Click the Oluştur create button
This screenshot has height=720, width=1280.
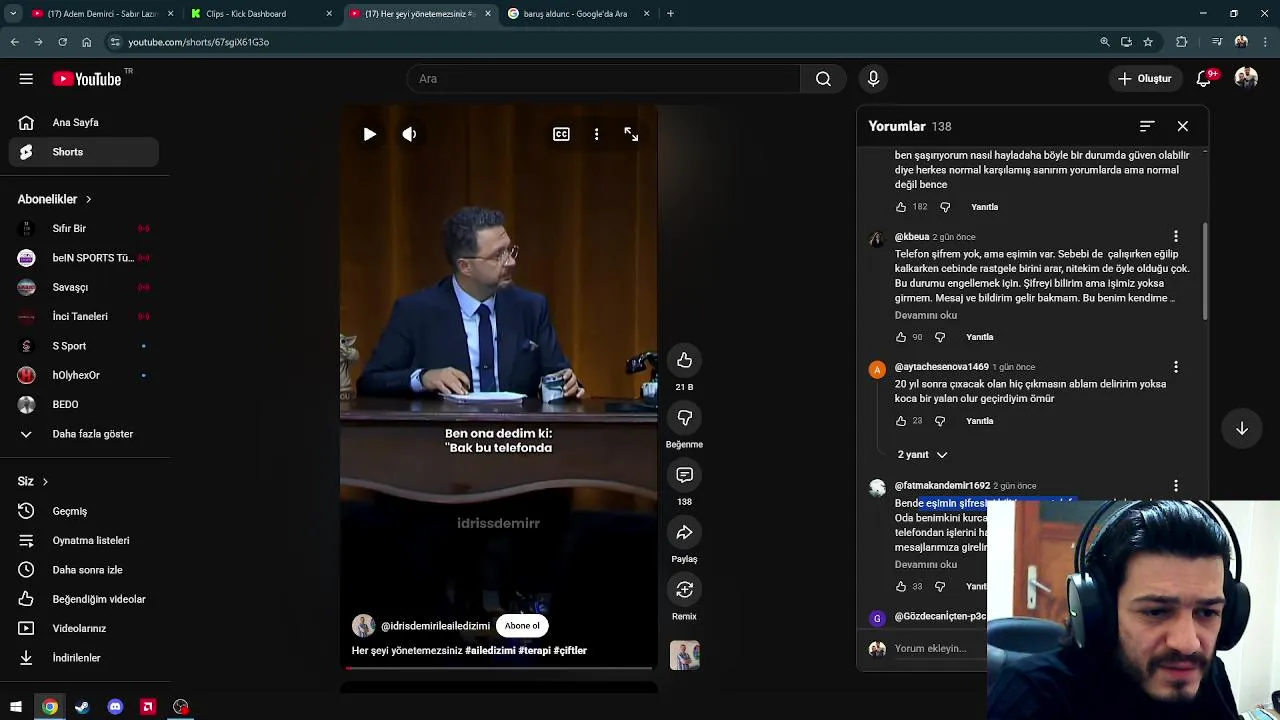pyautogui.click(x=1144, y=79)
